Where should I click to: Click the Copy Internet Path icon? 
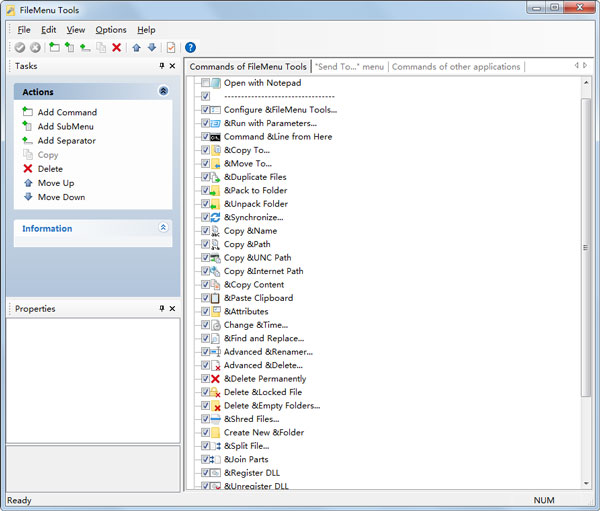(x=215, y=271)
